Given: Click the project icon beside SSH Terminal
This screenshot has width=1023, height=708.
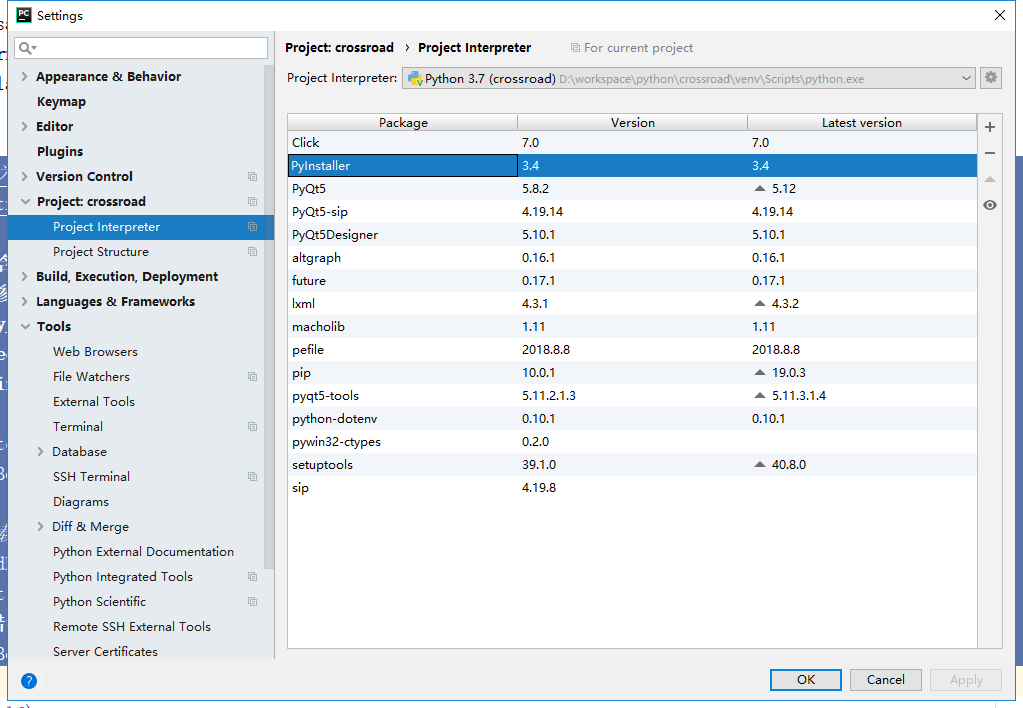Looking at the screenshot, I should 252,477.
